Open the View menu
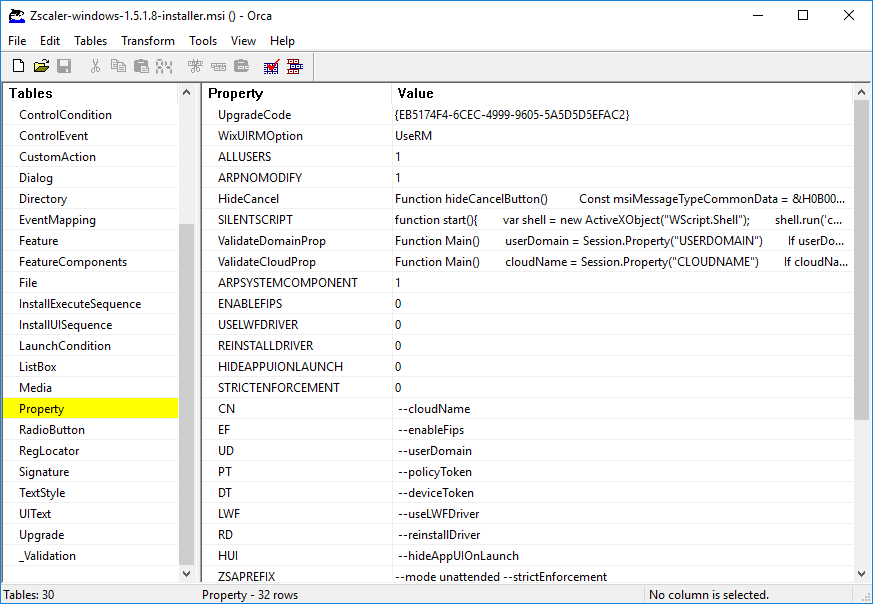Viewport: 873px width, 604px height. [x=243, y=40]
